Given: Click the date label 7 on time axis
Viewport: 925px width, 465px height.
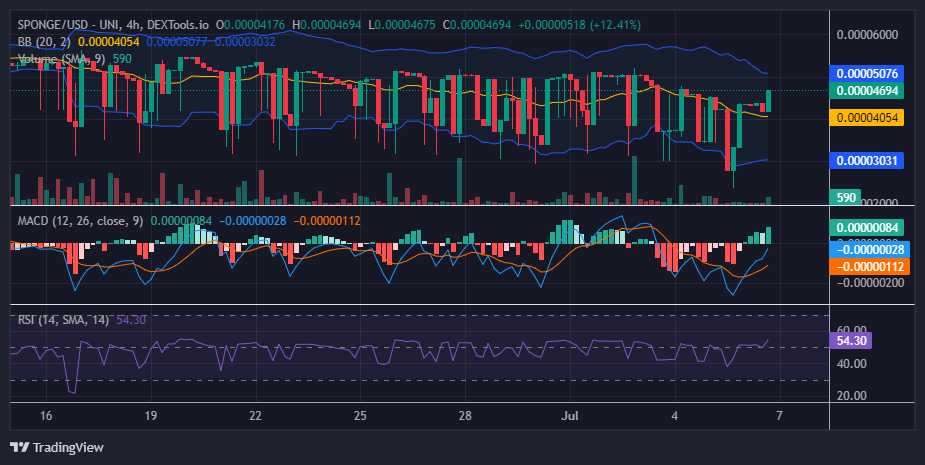Looking at the screenshot, I should click(779, 416).
